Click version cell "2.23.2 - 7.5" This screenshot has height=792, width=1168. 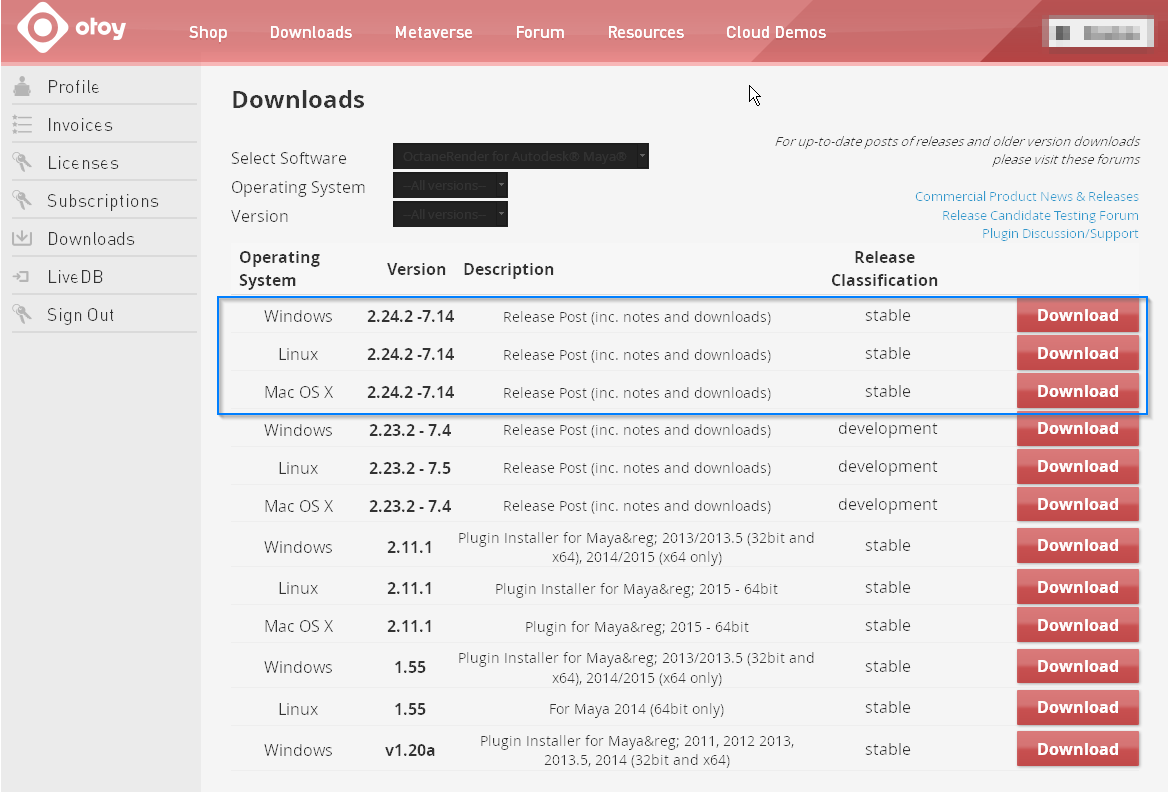(410, 468)
